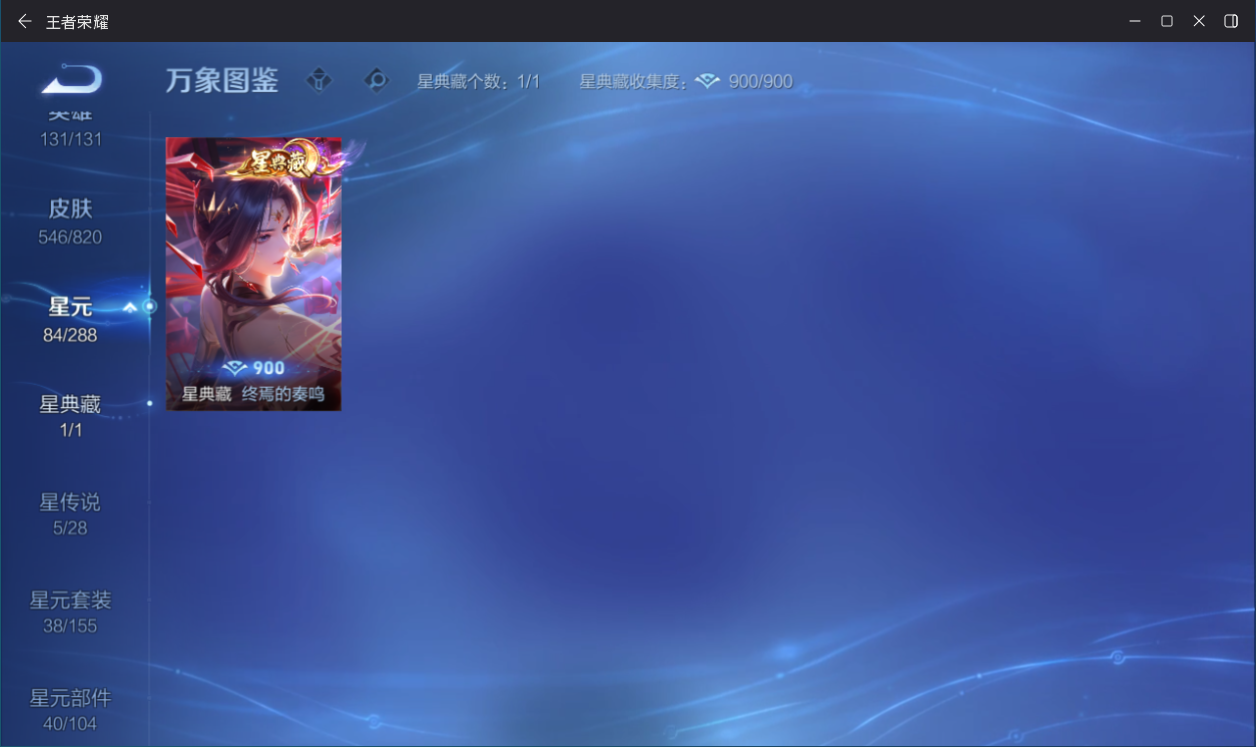Click the 王者荣耀 window title

pyautogui.click(x=77, y=21)
